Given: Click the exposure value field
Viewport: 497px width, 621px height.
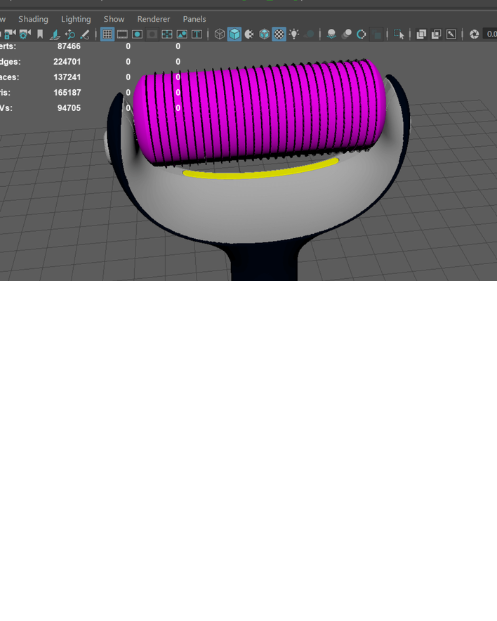Looking at the screenshot, I should pos(490,34).
